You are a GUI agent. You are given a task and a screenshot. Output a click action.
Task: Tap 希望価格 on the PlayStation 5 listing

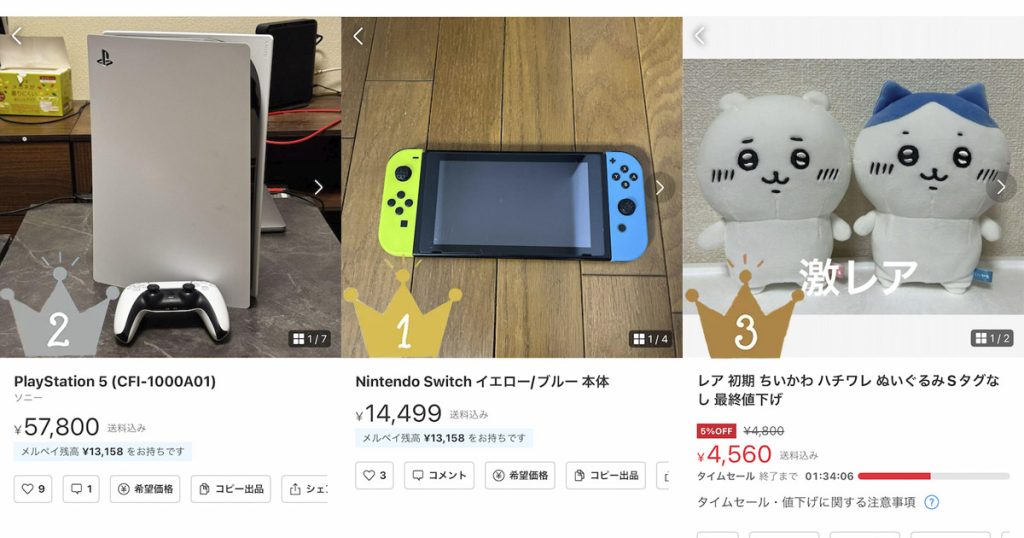145,488
